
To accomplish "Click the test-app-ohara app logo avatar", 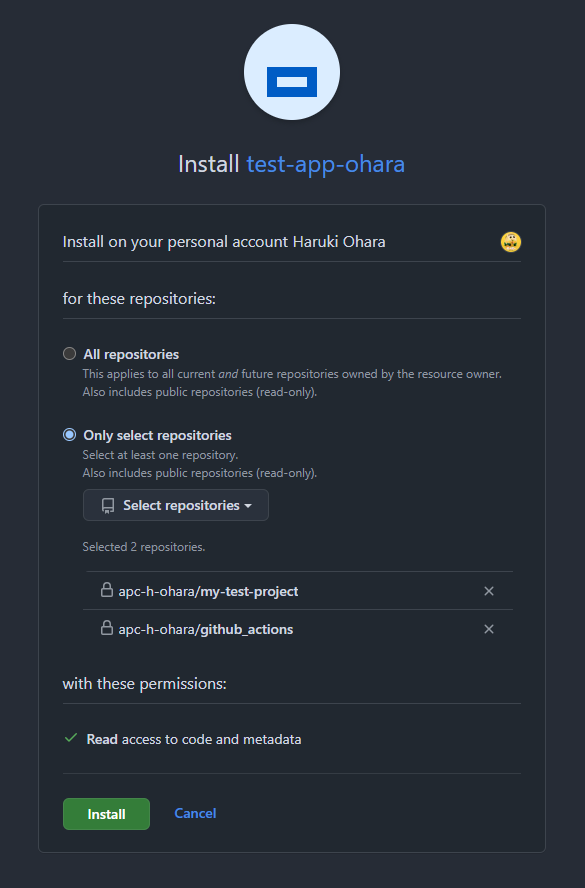I will coord(292,72).
